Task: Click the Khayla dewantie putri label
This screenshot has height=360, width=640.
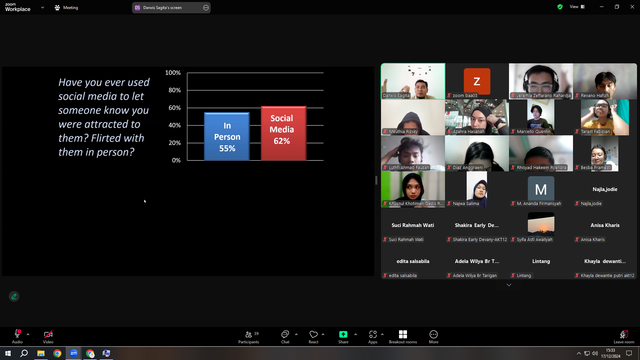Action: (607, 276)
